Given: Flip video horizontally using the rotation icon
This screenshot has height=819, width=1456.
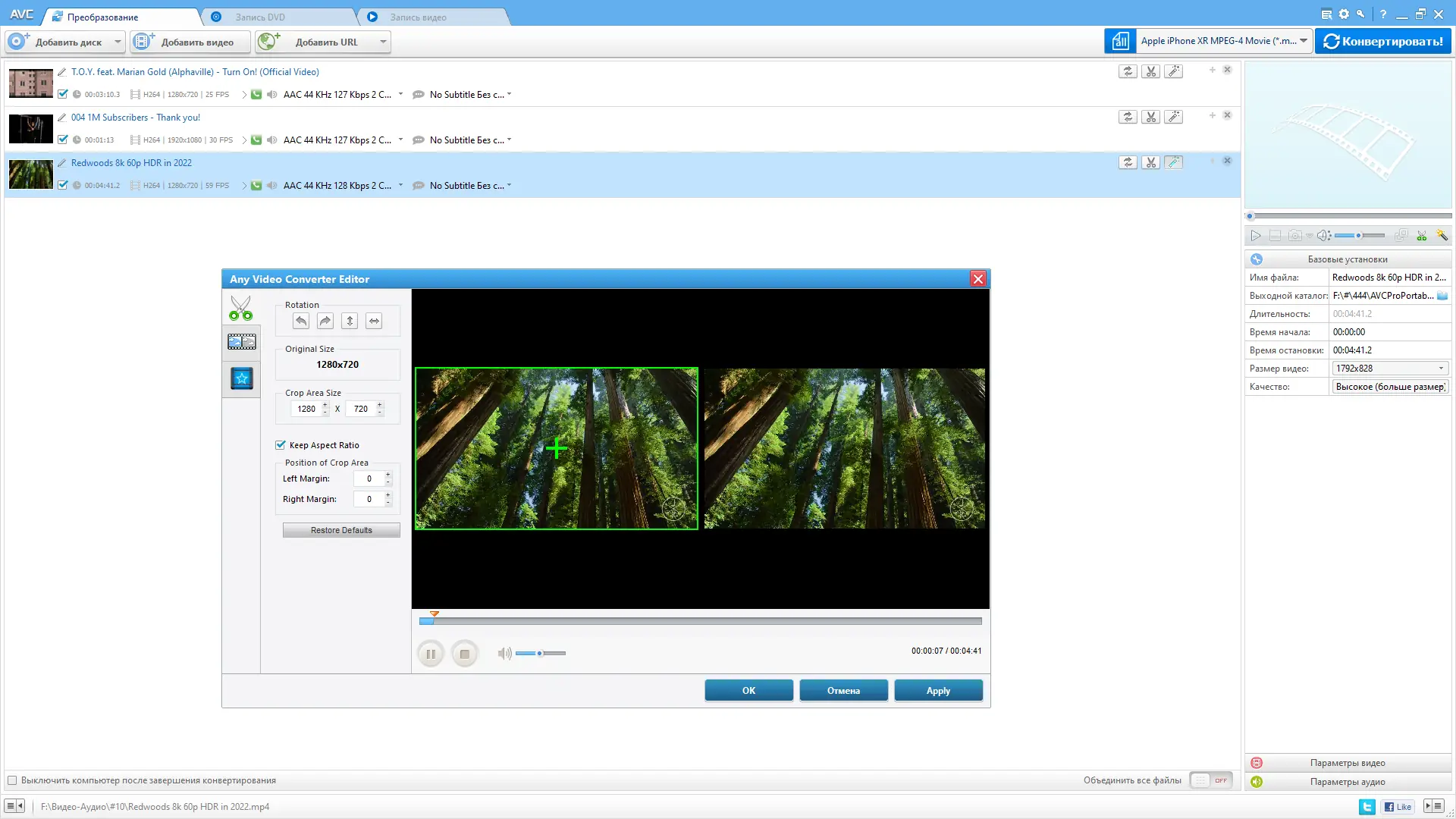Looking at the screenshot, I should click(x=374, y=321).
